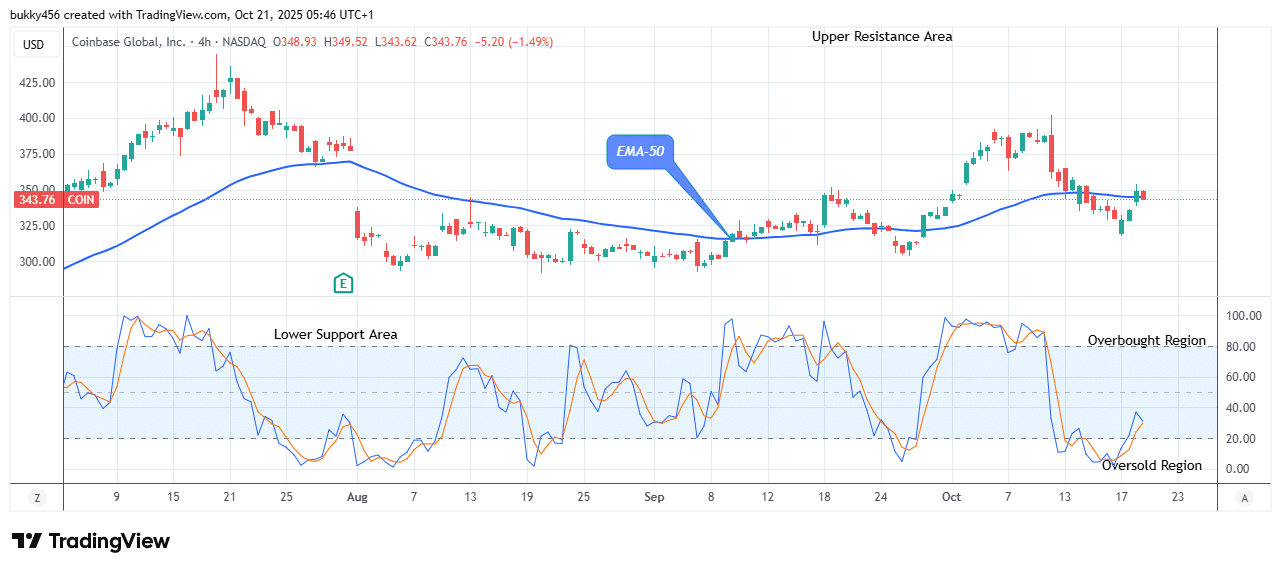1281x571 pixels.
Task: Click the 'Z' timezone button at bottom-left
Action: 37,497
